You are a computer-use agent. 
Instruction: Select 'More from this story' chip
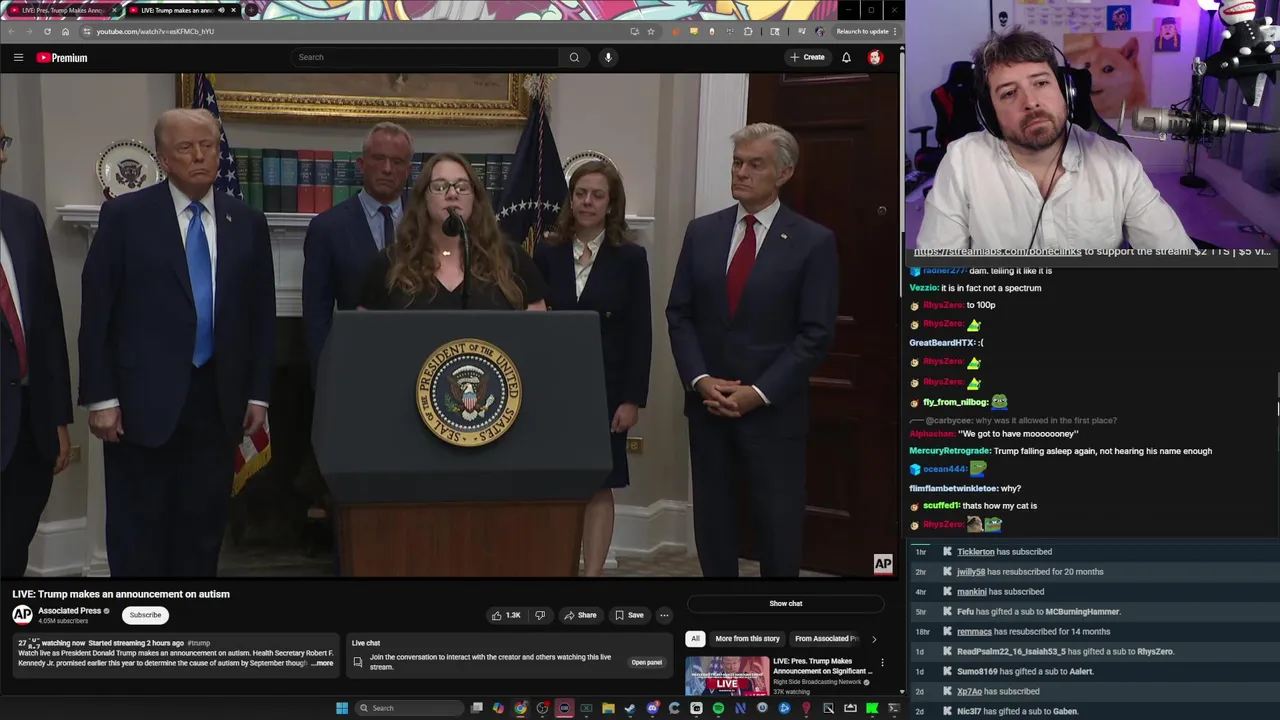coord(747,638)
